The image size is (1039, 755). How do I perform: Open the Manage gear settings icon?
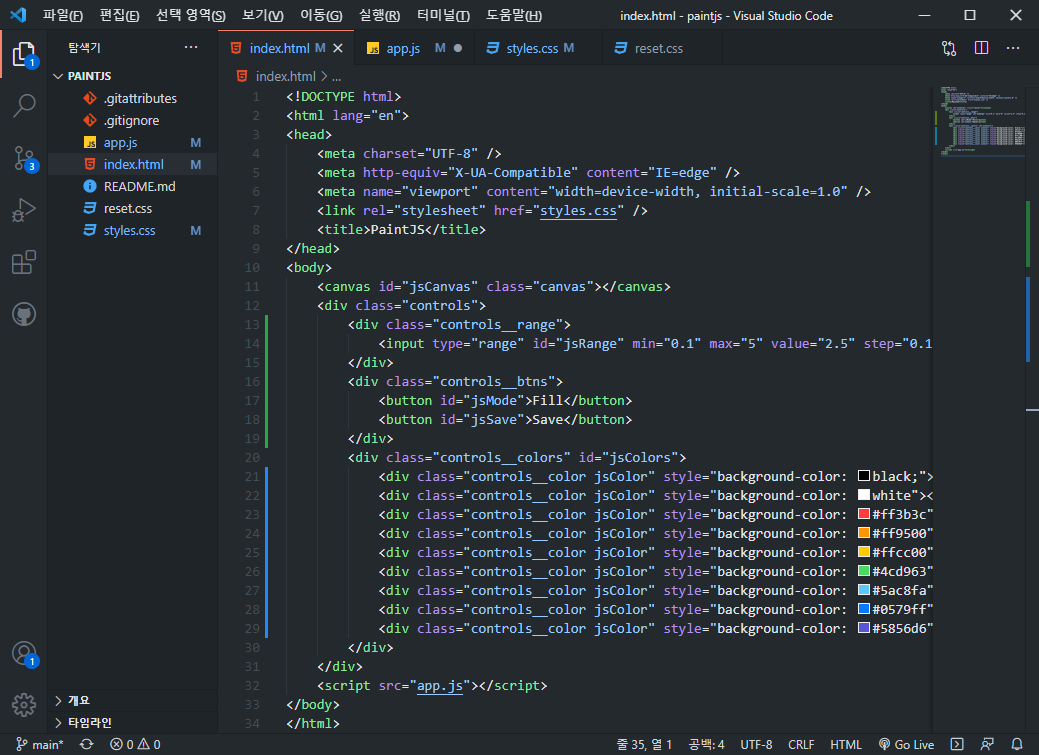pos(24,705)
